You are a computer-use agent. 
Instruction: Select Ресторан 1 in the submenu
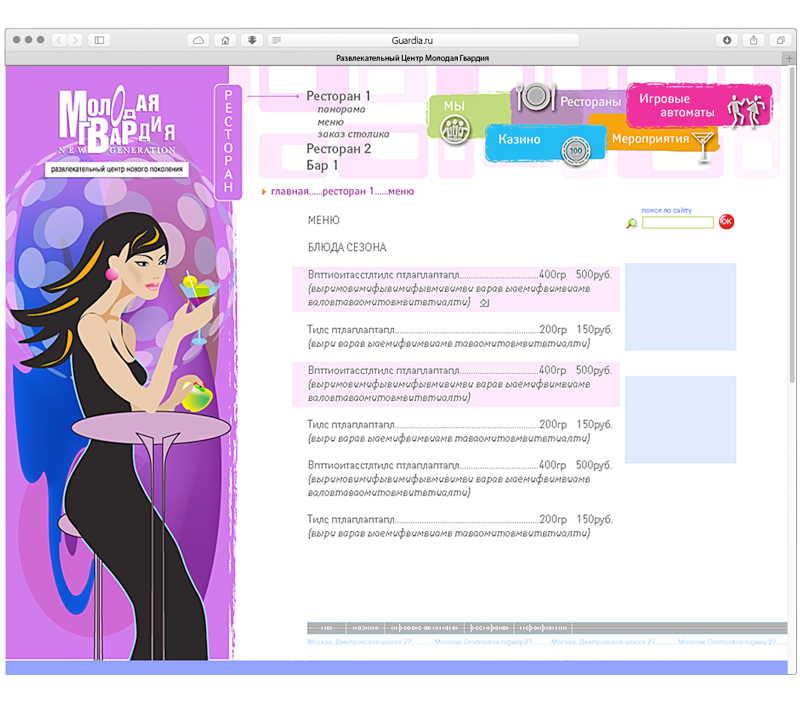(x=338, y=96)
